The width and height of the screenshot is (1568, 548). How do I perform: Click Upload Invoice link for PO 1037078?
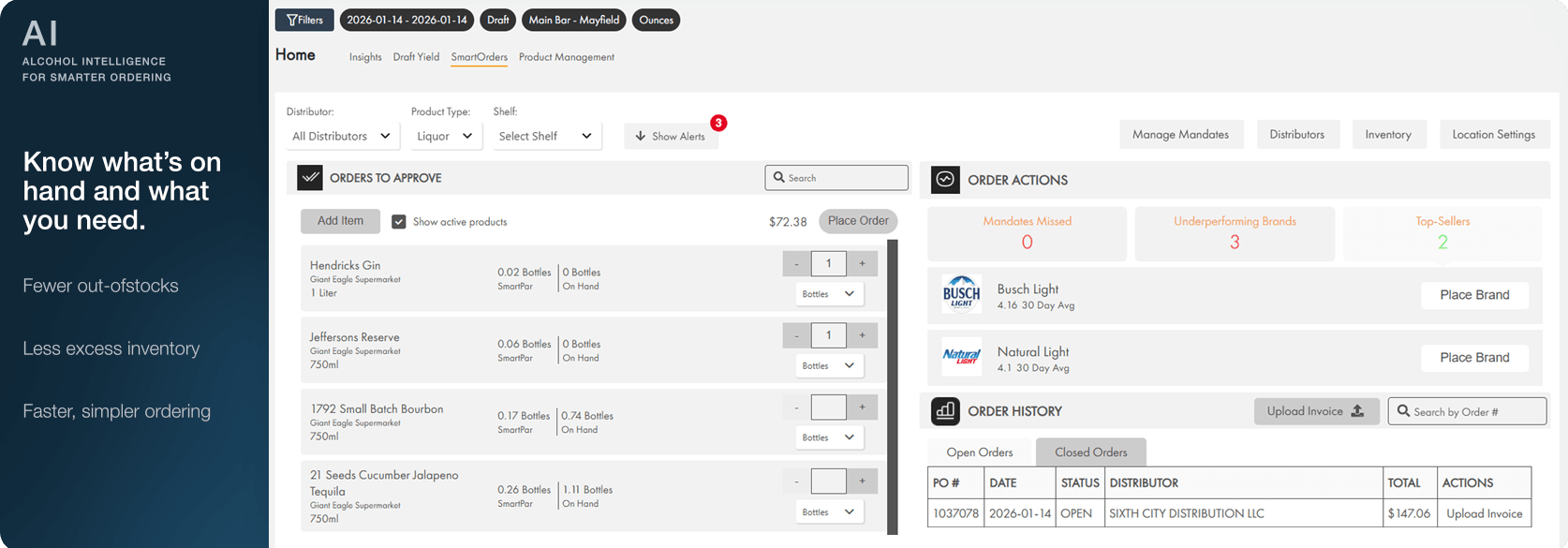[x=1484, y=513]
